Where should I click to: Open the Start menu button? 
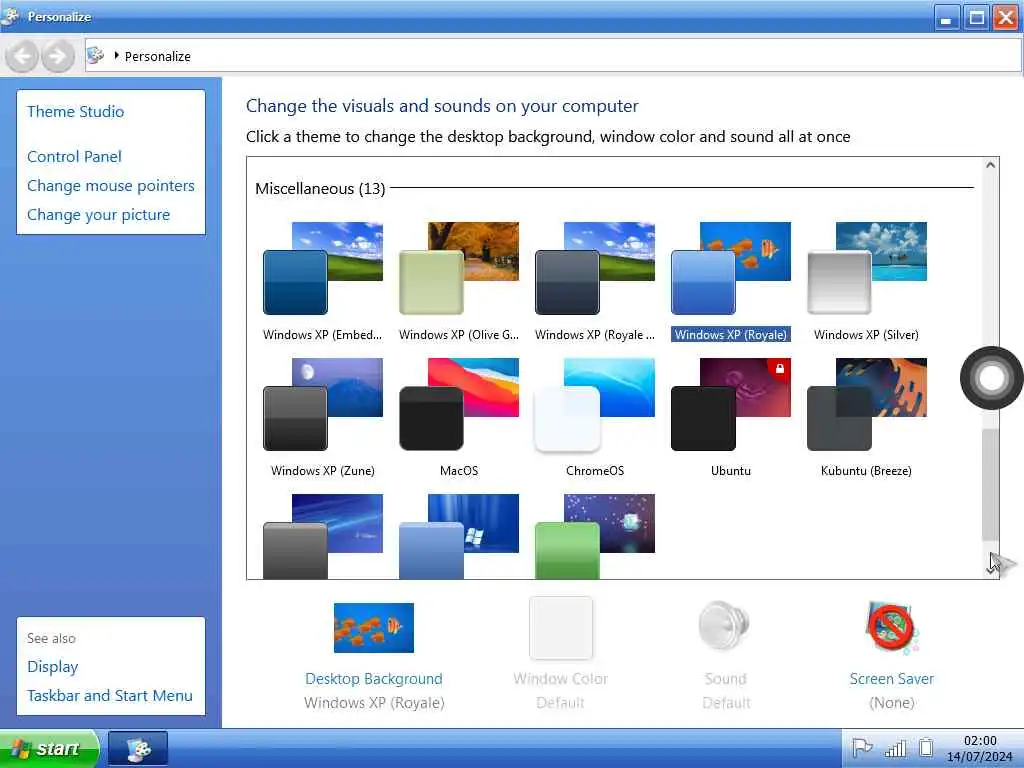[50, 748]
